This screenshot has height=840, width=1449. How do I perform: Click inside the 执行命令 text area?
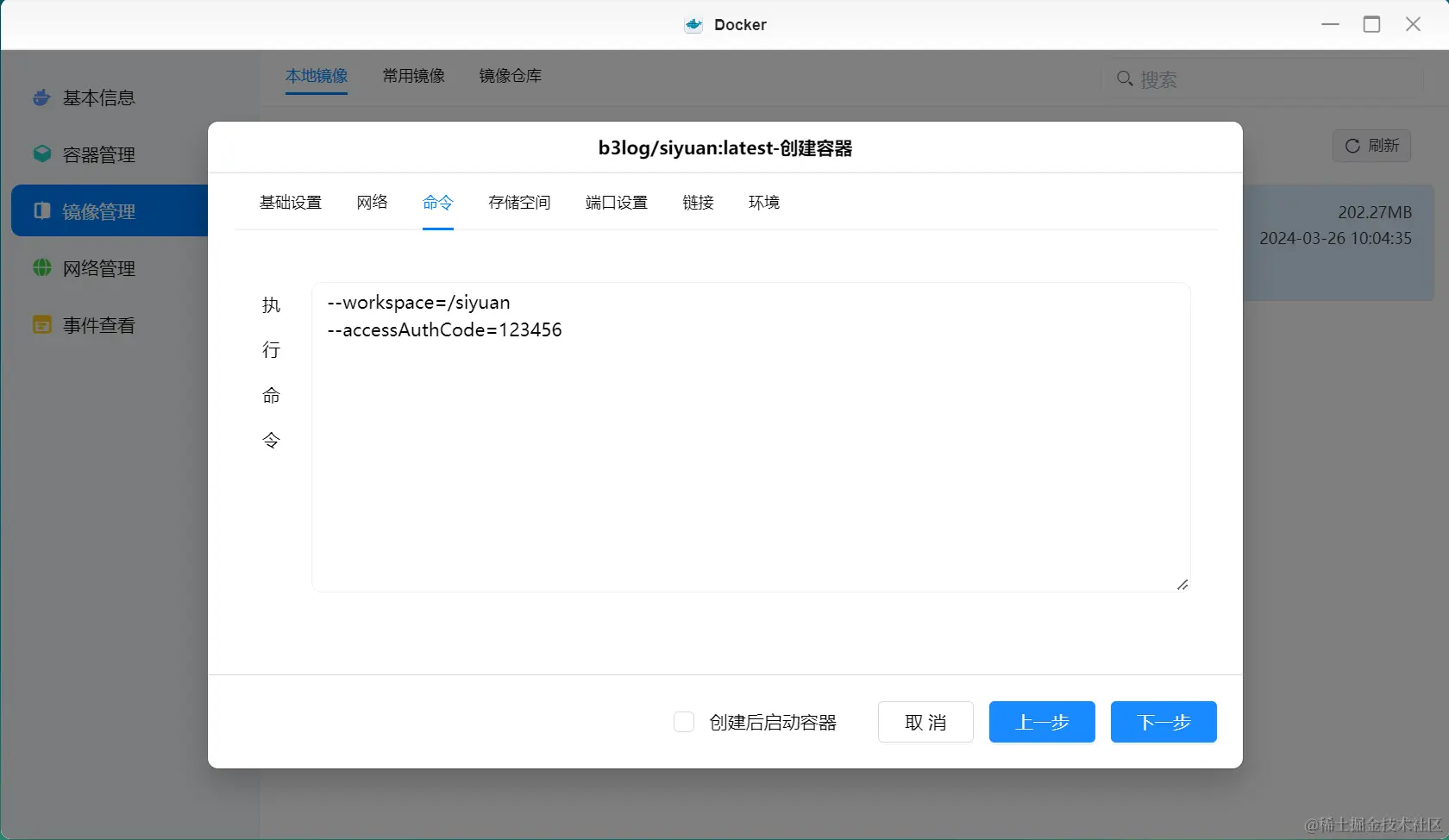click(x=750, y=437)
